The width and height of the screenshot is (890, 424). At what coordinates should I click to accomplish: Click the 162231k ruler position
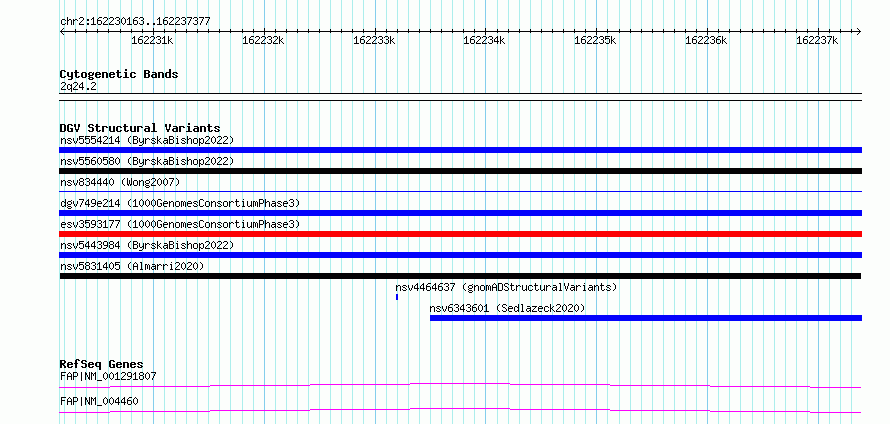tap(152, 40)
